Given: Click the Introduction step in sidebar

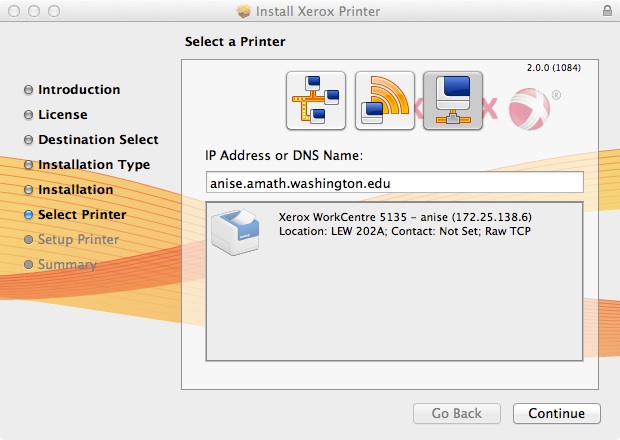Looking at the screenshot, I should (72, 90).
